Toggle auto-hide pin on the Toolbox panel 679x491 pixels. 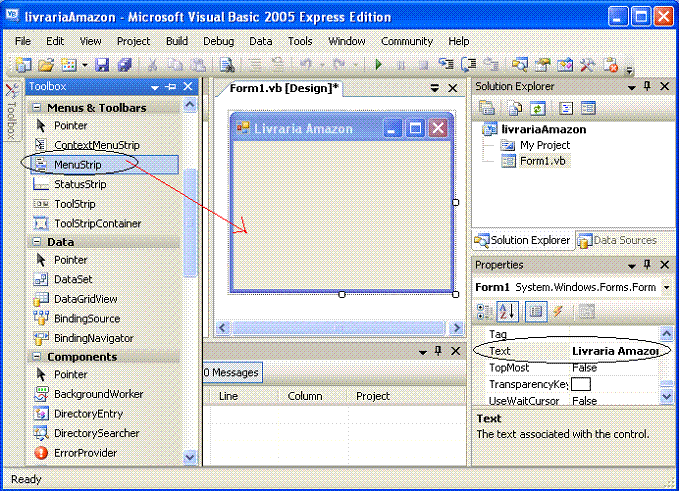click(171, 87)
